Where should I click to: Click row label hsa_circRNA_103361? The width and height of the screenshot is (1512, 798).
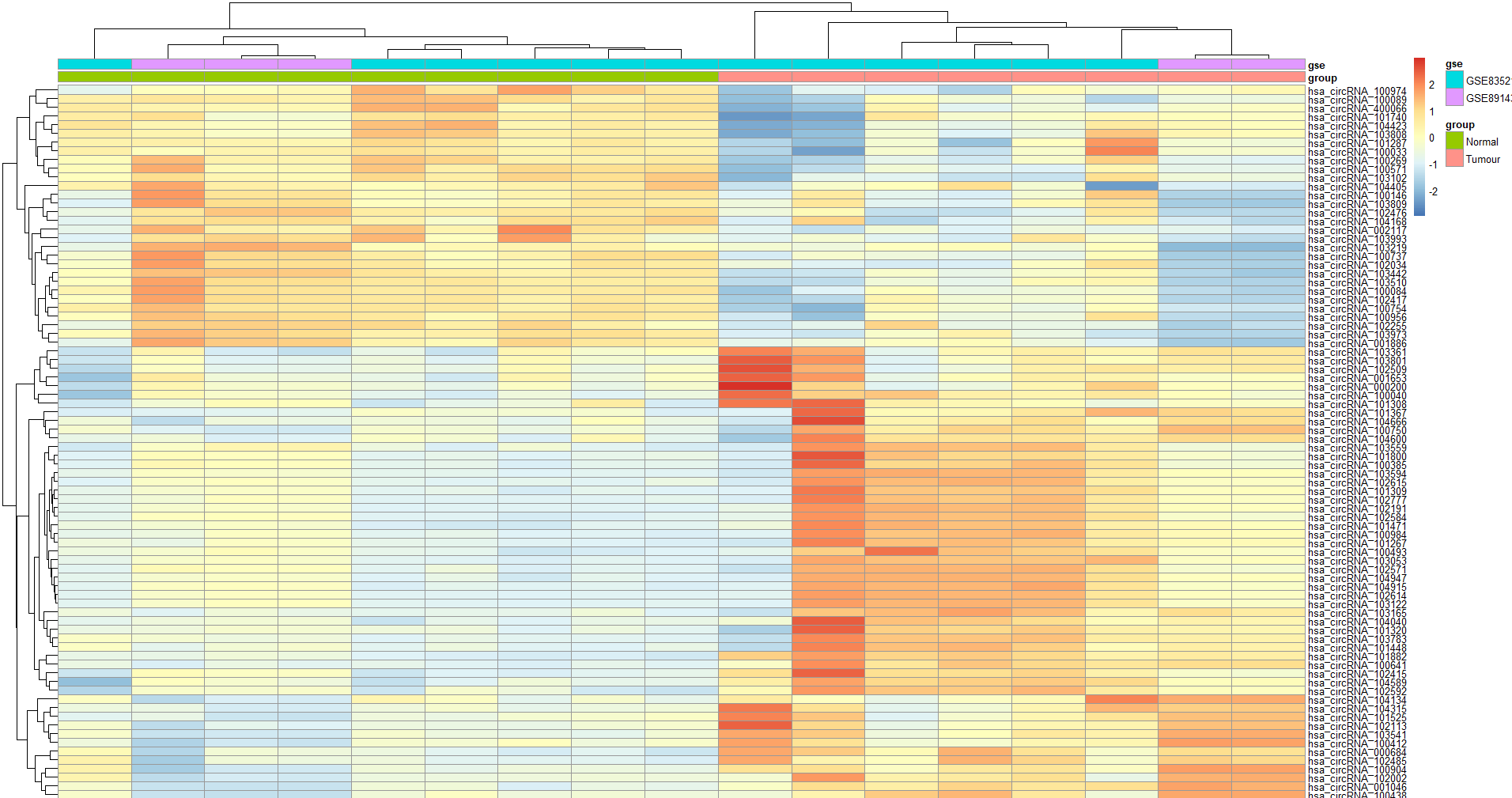1357,353
